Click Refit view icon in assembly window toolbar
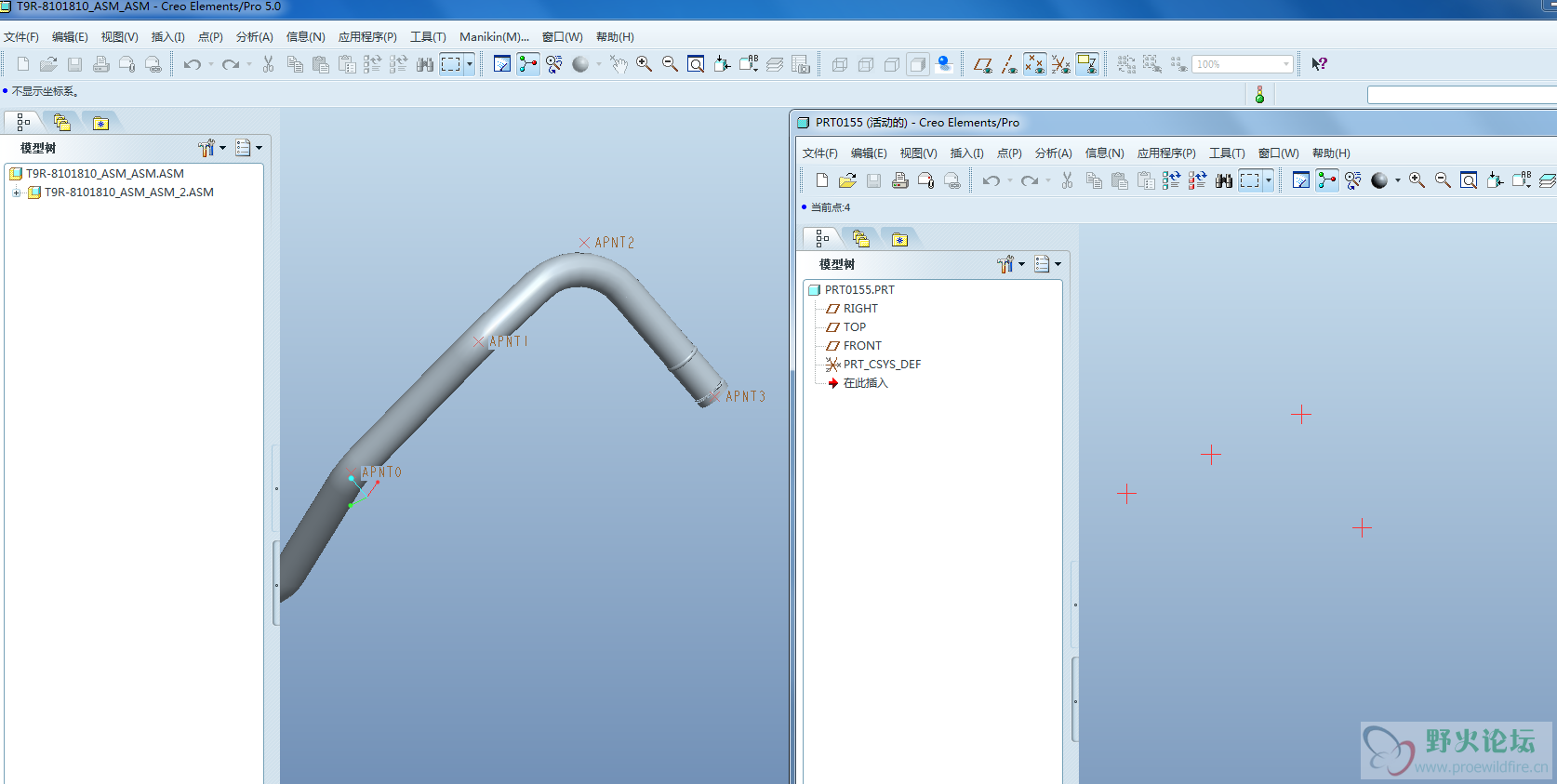1557x784 pixels. (696, 64)
